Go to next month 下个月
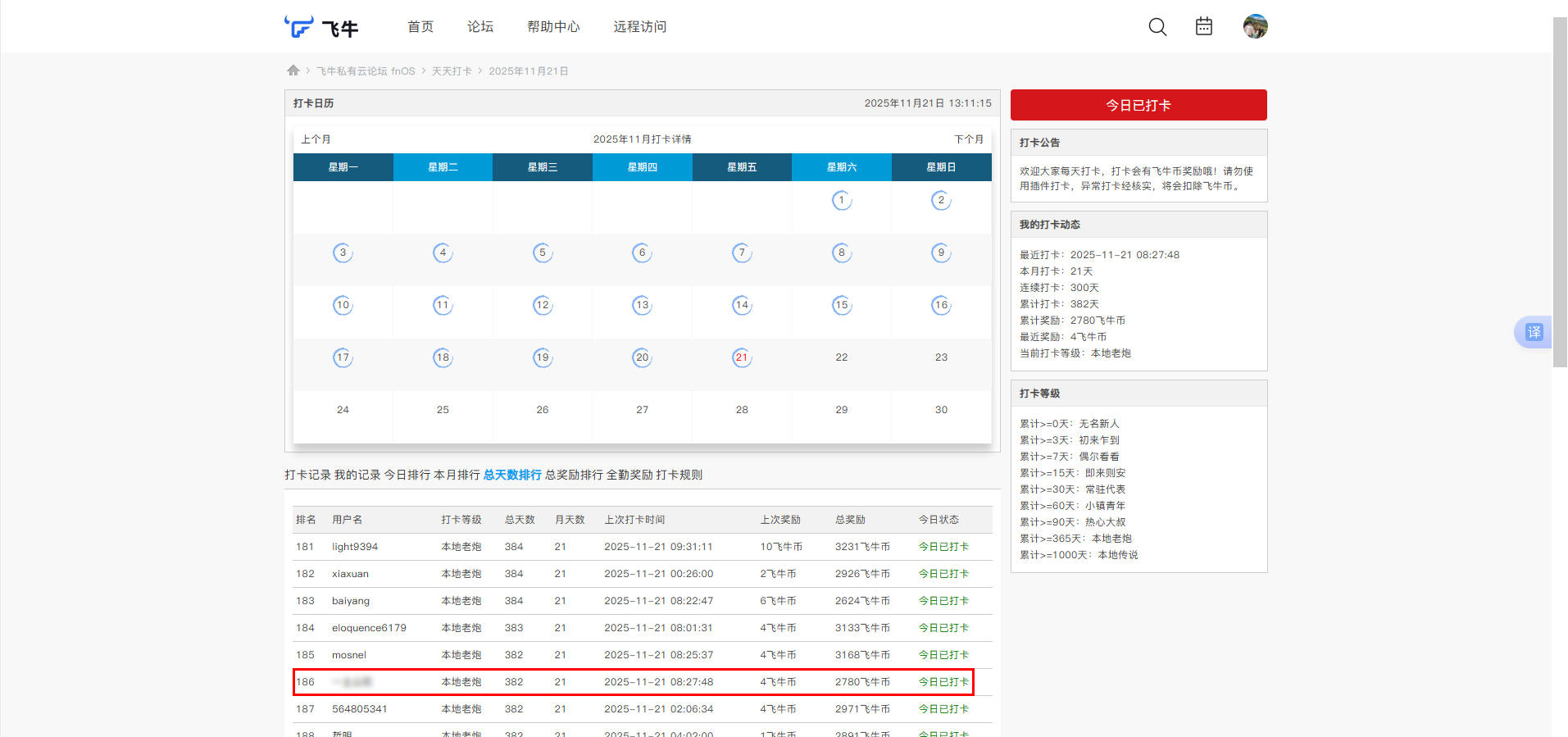The image size is (1568, 737). [968, 139]
